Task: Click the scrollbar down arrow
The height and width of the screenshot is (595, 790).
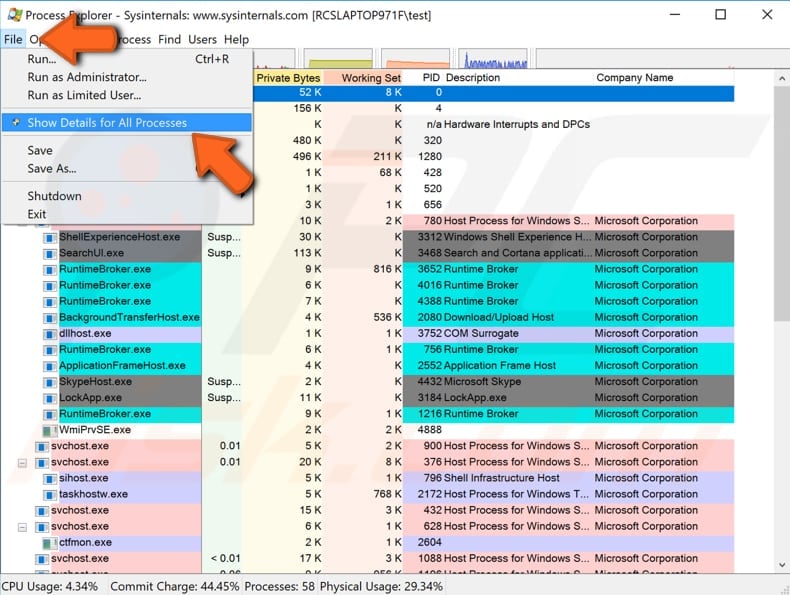Action: 781,565
